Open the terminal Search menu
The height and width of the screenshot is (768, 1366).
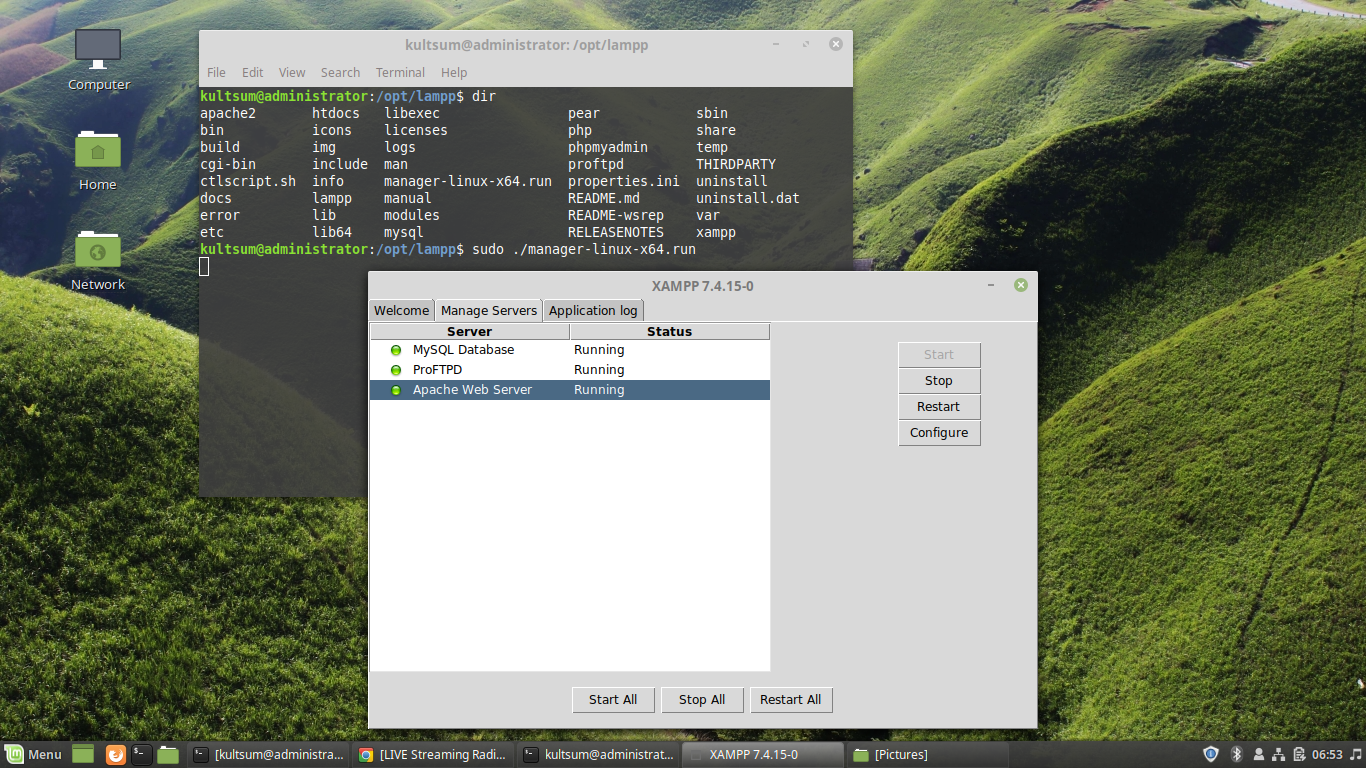click(x=340, y=72)
